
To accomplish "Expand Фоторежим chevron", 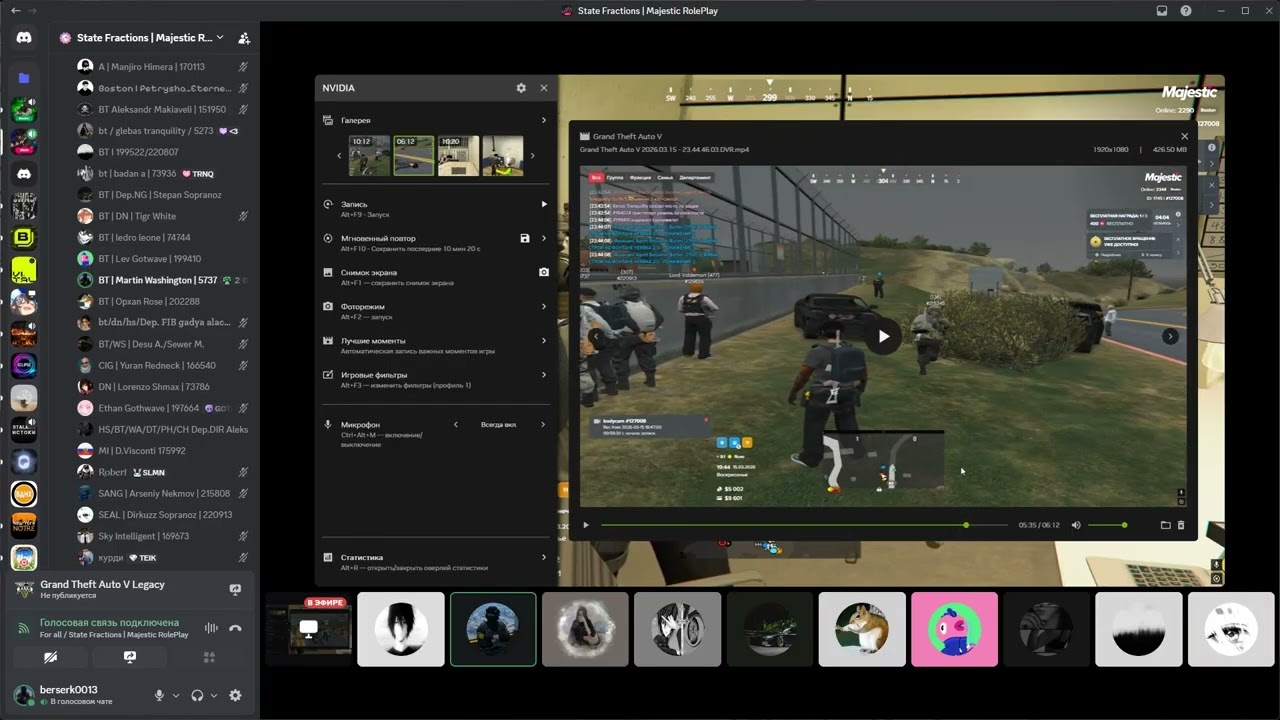I will 544,306.
